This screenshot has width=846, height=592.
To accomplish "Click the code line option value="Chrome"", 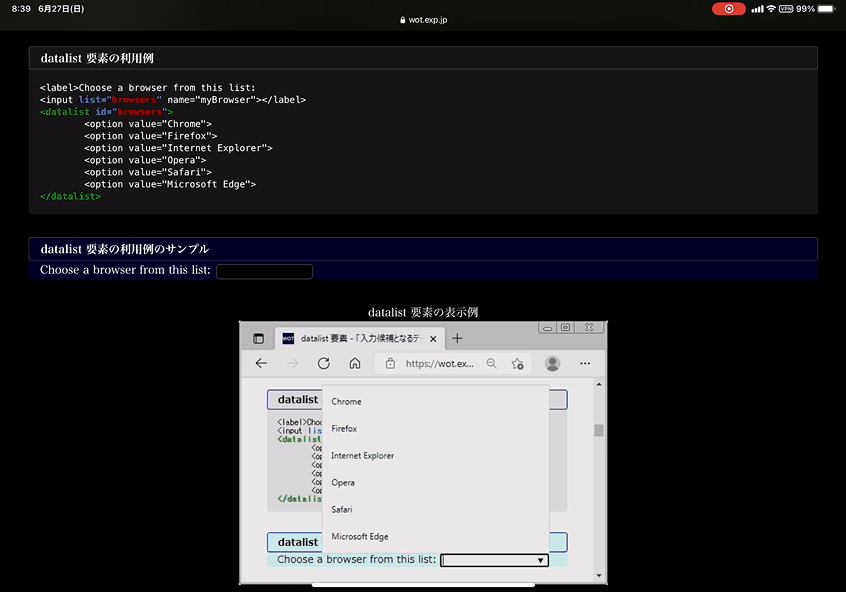I will tap(148, 124).
